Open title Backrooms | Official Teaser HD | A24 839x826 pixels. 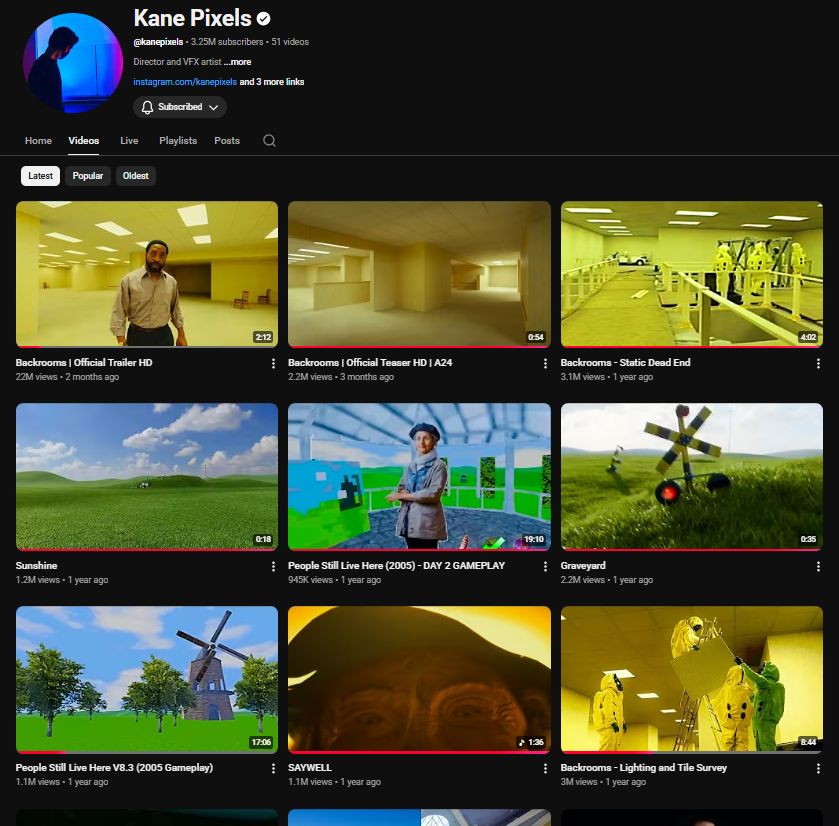[x=370, y=363]
